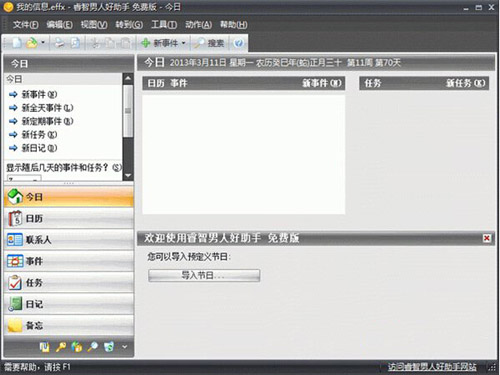Screen dimensions: 500x375
Task: Click the 新日记(D) link
Action: (39, 148)
